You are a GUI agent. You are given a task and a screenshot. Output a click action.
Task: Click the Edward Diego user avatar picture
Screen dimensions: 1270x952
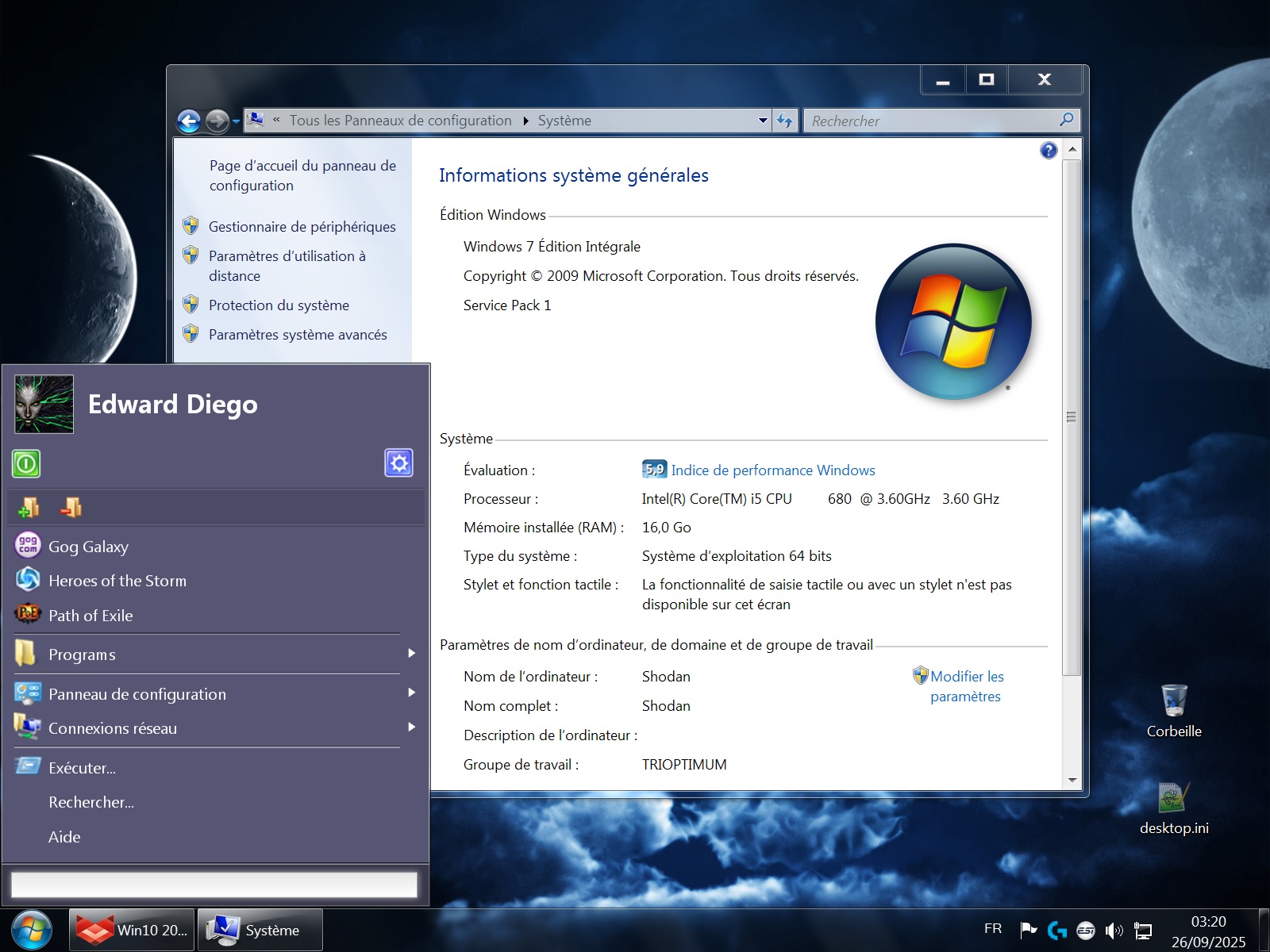(x=44, y=404)
